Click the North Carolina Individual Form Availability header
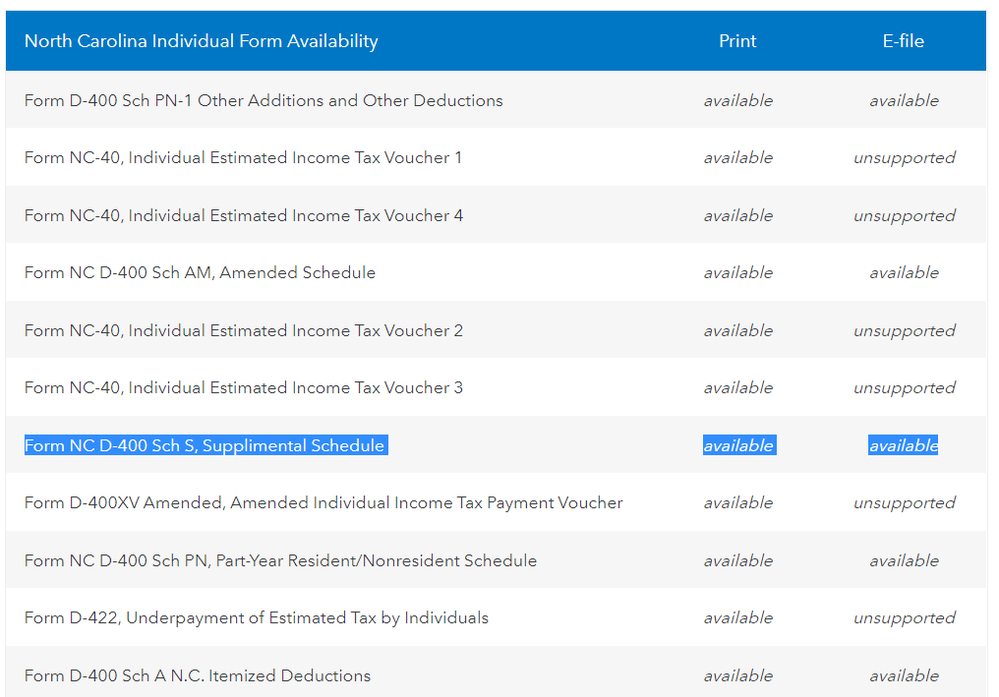 coord(201,41)
